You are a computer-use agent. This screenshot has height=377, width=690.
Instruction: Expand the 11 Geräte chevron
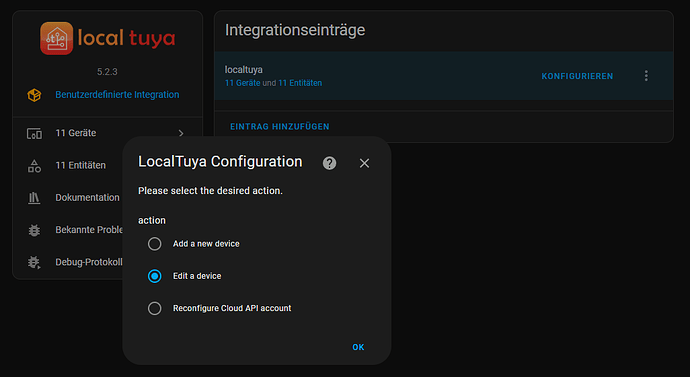tap(181, 133)
